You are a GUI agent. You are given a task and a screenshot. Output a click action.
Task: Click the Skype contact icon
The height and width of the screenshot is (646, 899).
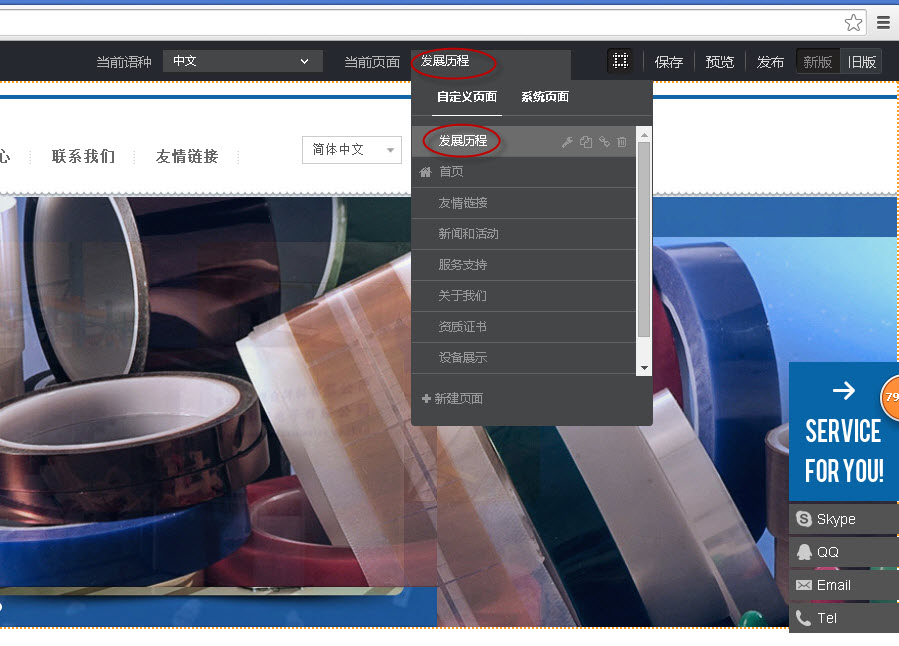coord(804,518)
